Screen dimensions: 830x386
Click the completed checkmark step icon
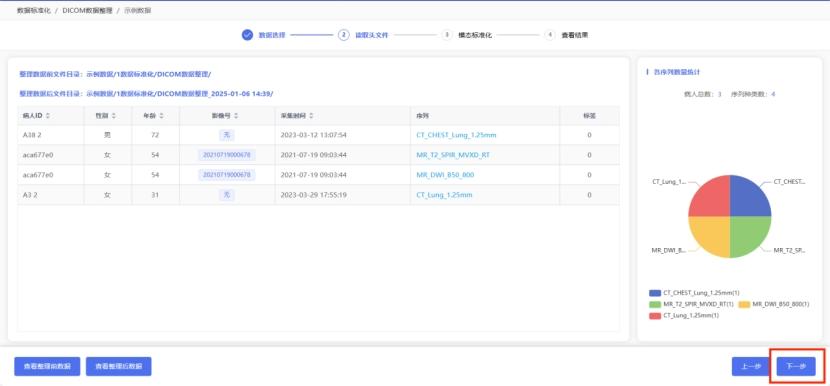click(x=247, y=35)
